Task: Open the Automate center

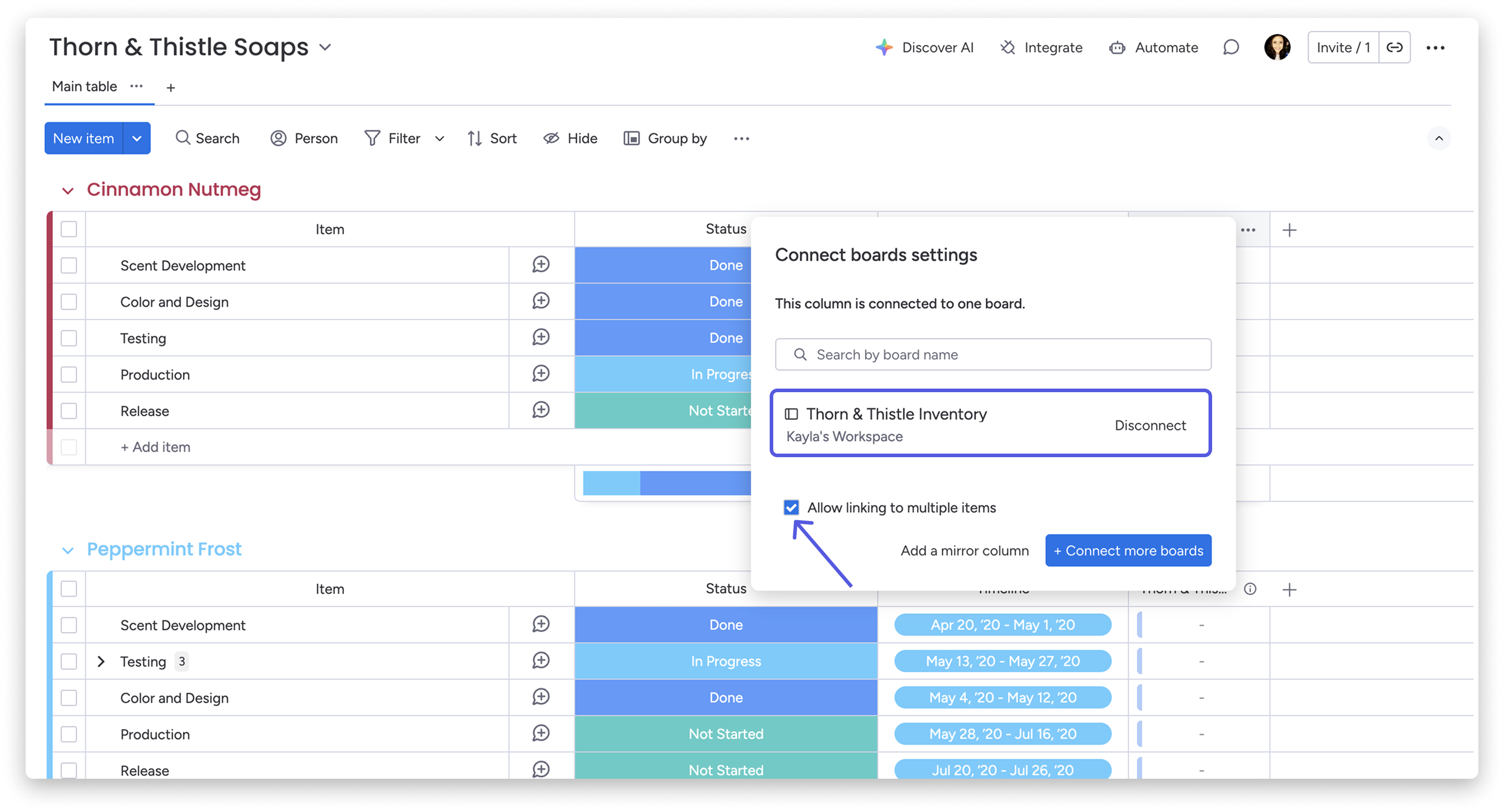Action: click(x=1153, y=47)
